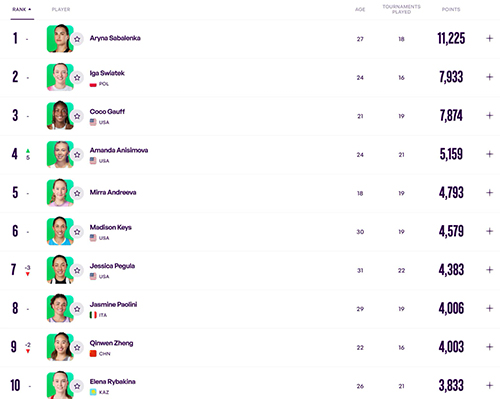
Task: Favorite Aryna Sabalenka with star icon
Action: [77, 39]
